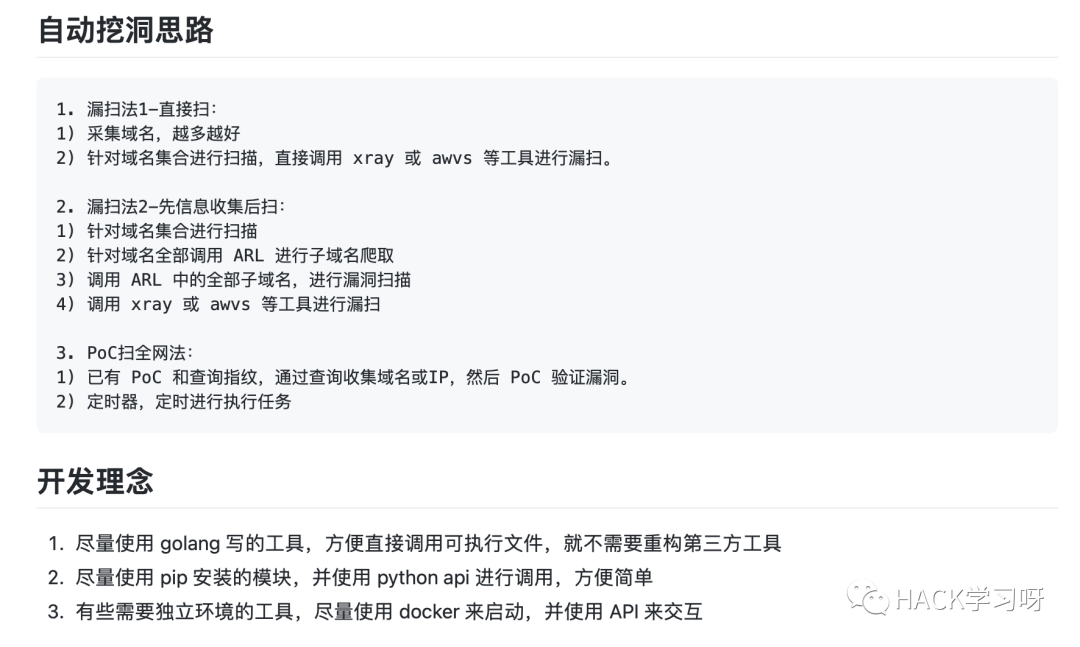Viewport: 1080px width, 647px height.
Task: Click the word docker in the third item
Action: [x=429, y=611]
